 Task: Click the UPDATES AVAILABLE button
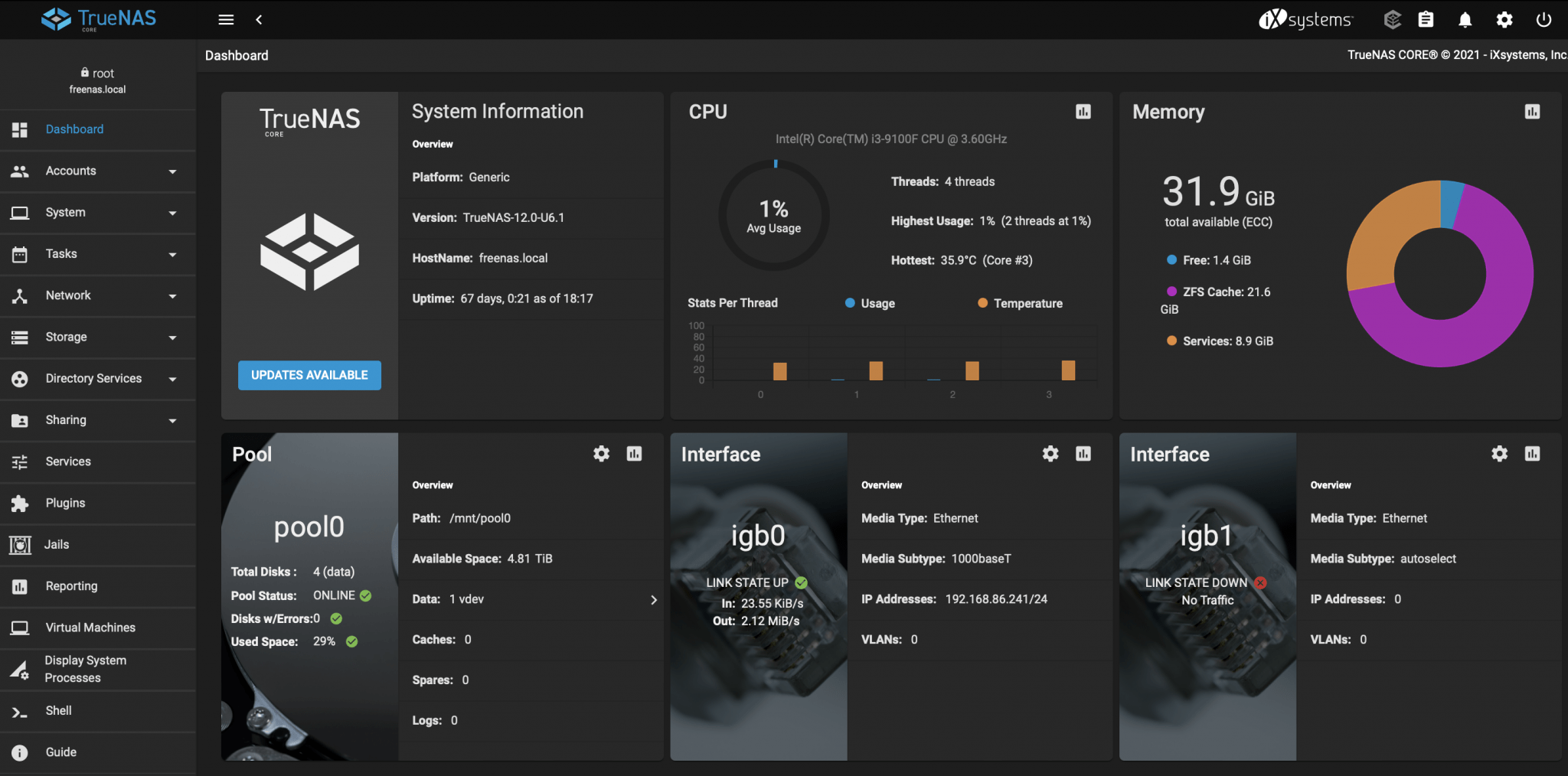[x=309, y=375]
